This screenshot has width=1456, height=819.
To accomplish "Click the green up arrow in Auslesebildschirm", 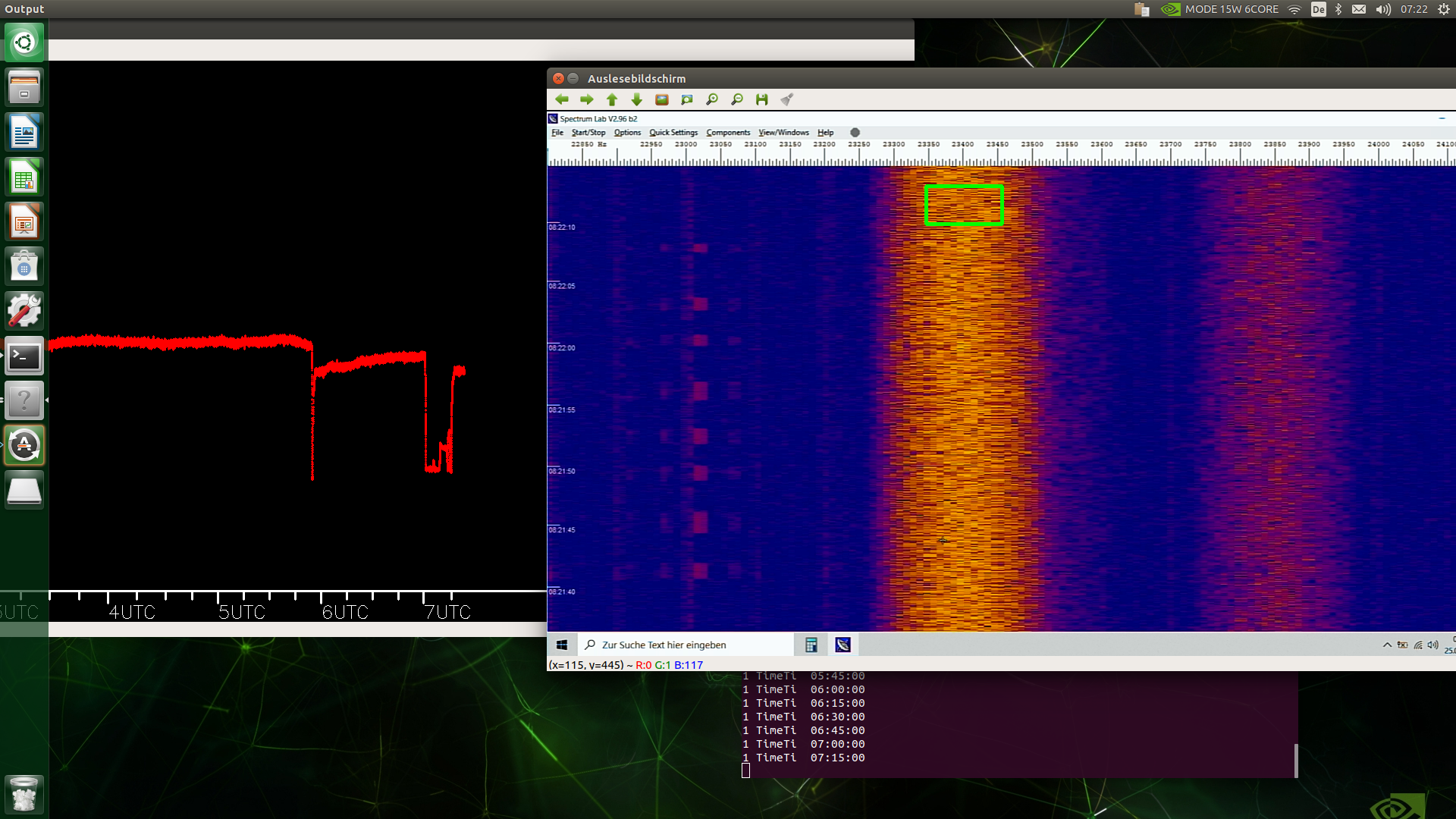I will click(x=612, y=99).
